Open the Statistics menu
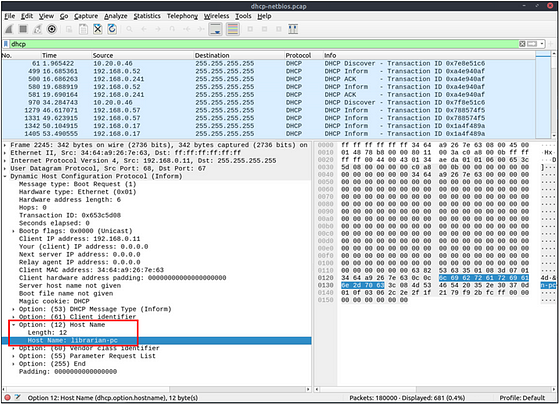Image resolution: width=560 pixels, height=405 pixels. pos(147,16)
